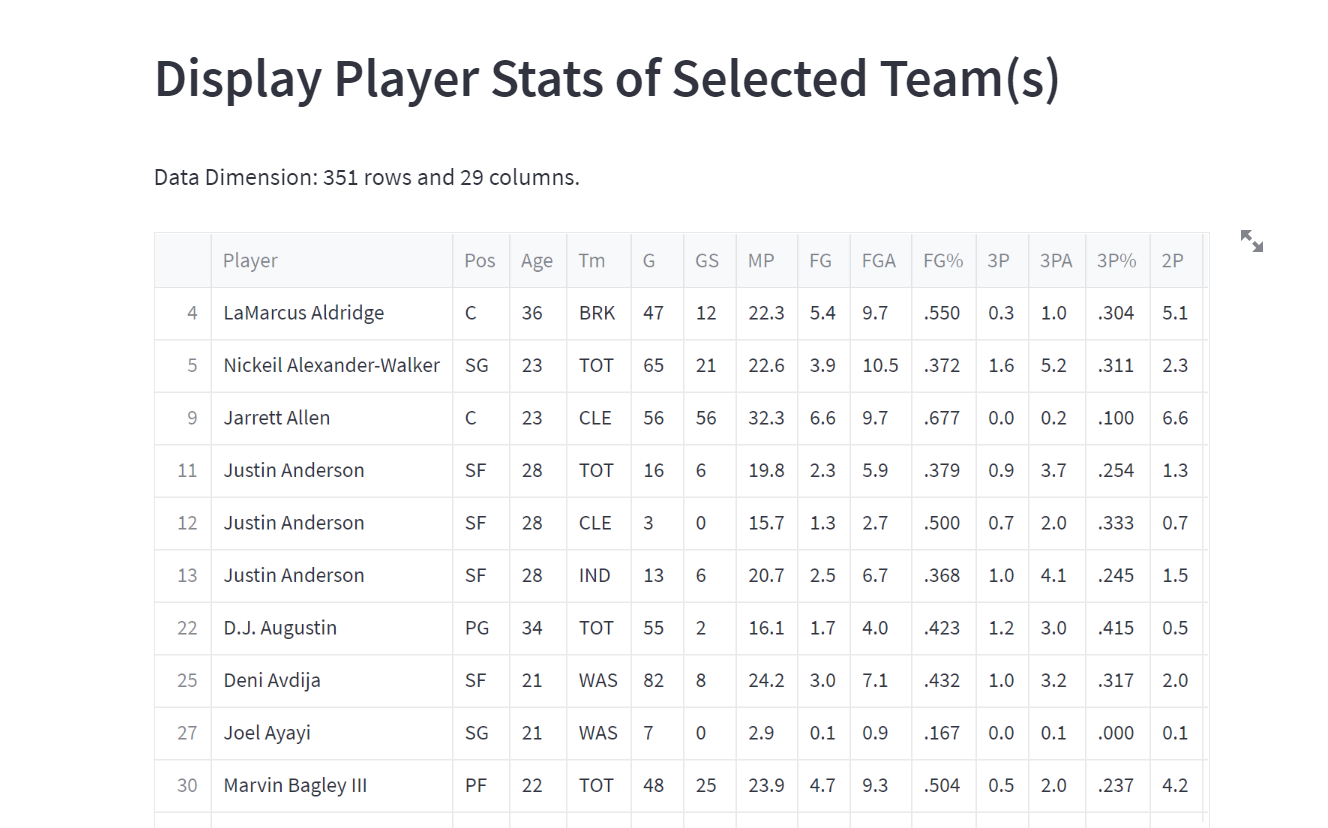Click the 3P% column header
This screenshot has height=828, width=1328.
[1118, 260]
